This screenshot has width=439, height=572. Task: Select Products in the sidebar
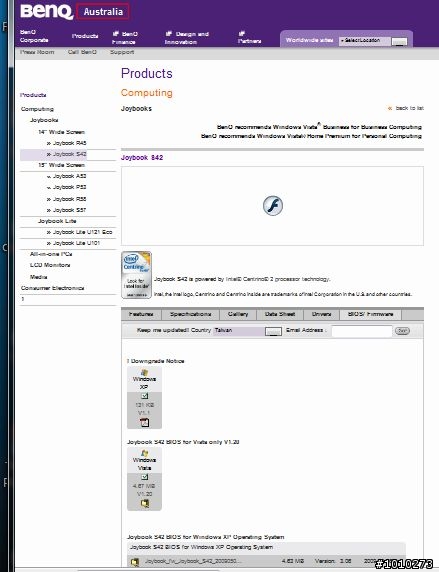[x=33, y=95]
